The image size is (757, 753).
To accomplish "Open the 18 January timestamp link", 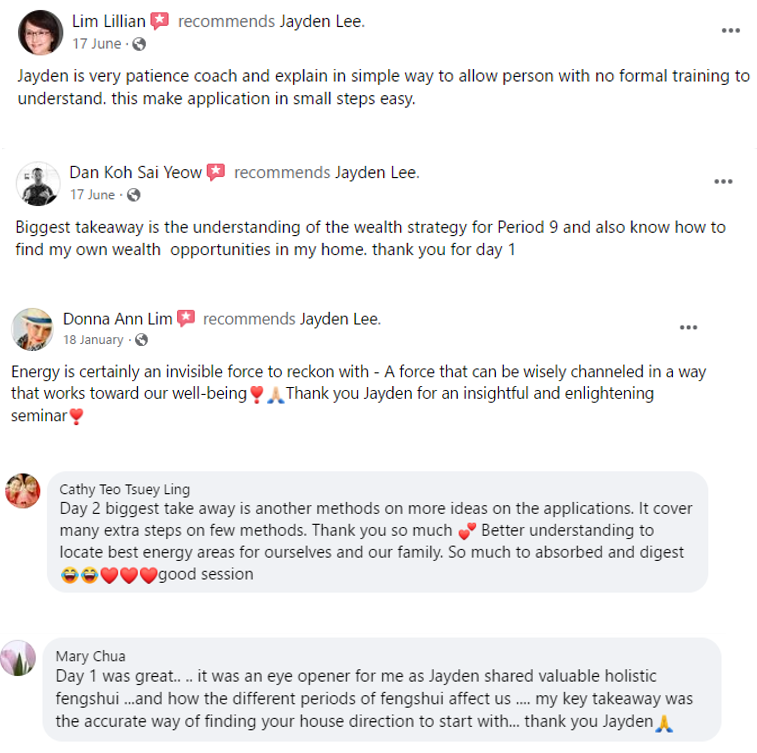I will coord(94,340).
